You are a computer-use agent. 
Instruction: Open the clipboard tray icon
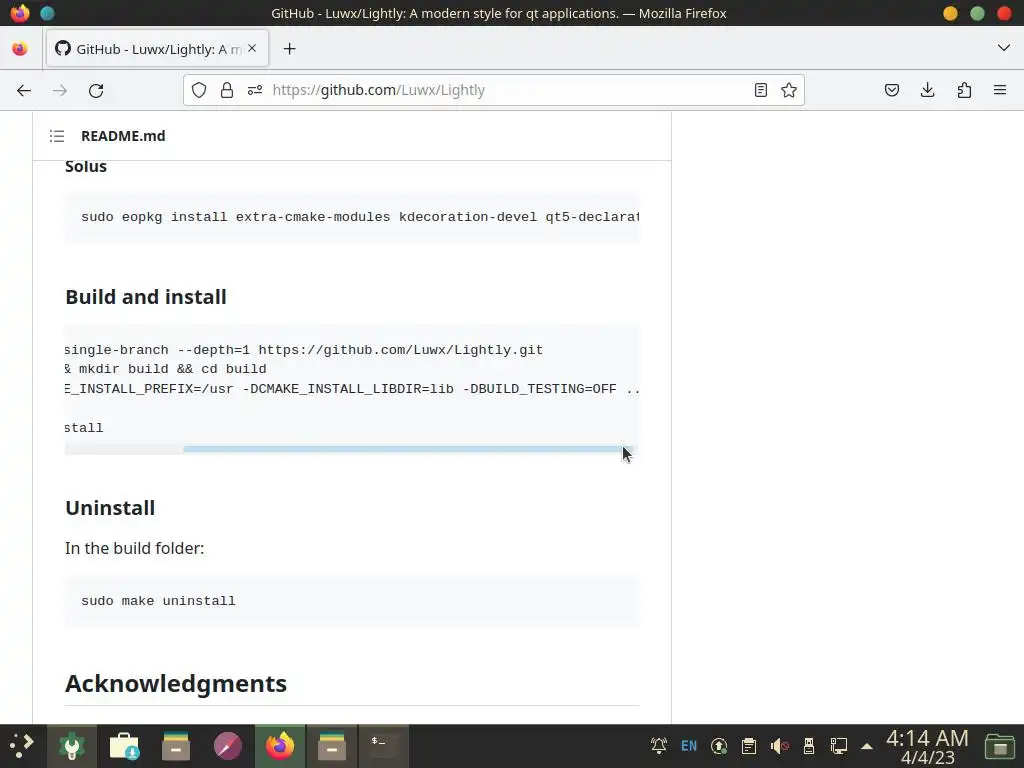pyautogui.click(x=749, y=746)
